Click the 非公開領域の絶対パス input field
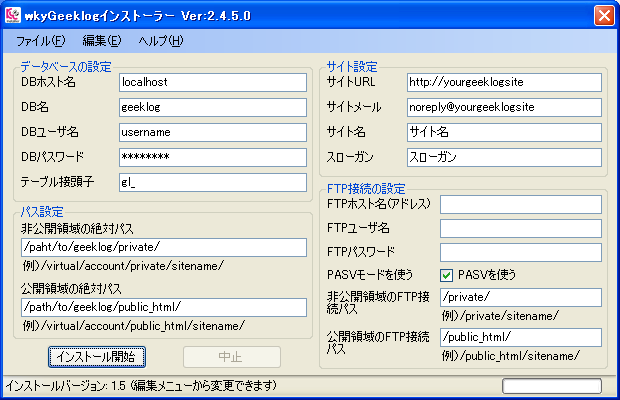Viewport: 620px width, 400px height. coord(164,247)
